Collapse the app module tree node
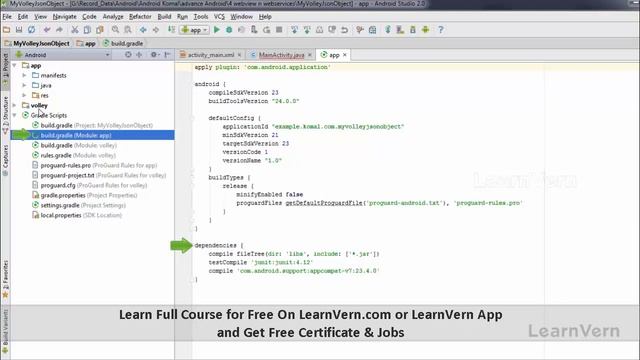This screenshot has width=640, height=360. tap(15, 65)
